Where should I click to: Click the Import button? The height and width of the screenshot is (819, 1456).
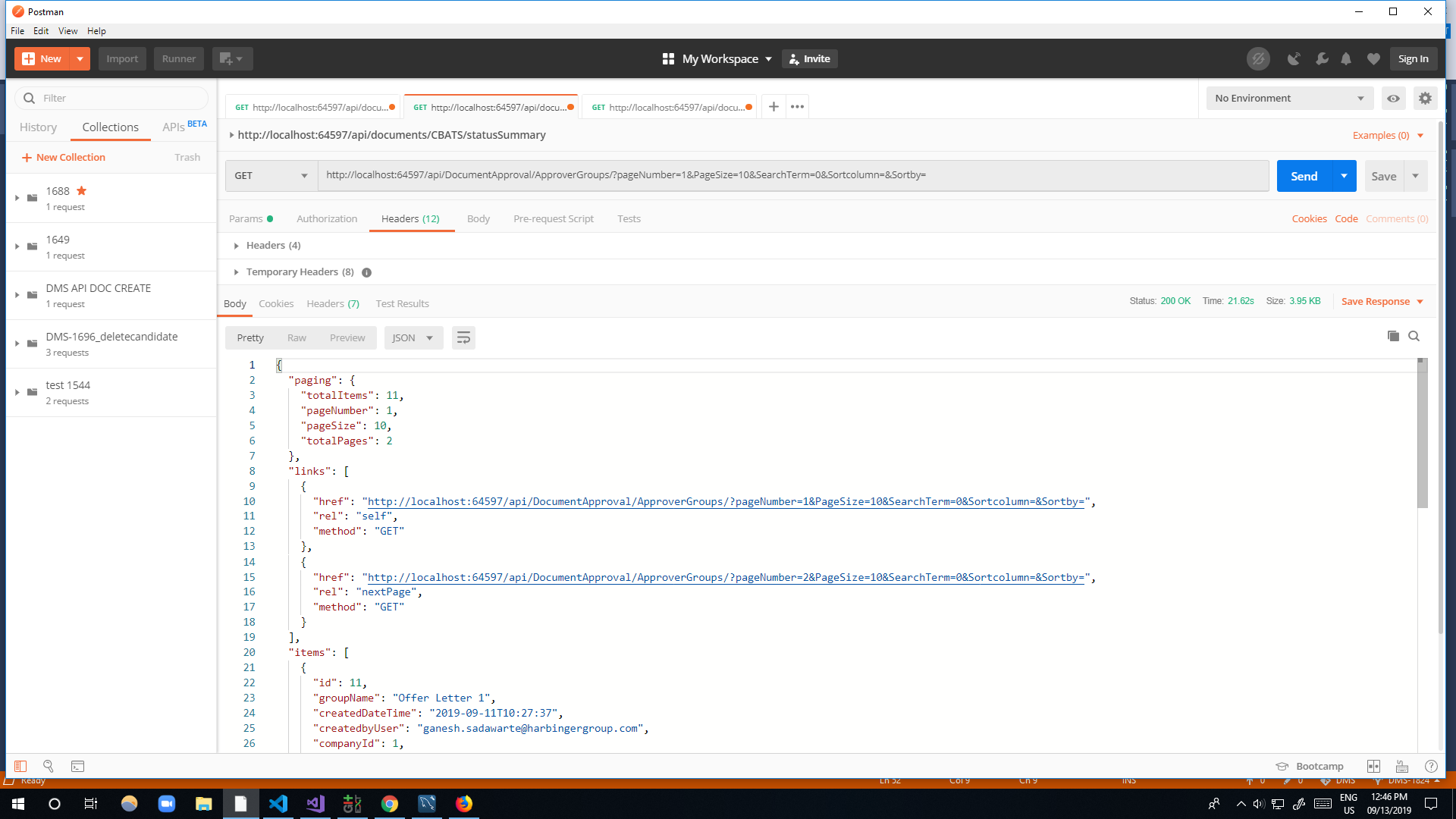(x=122, y=58)
